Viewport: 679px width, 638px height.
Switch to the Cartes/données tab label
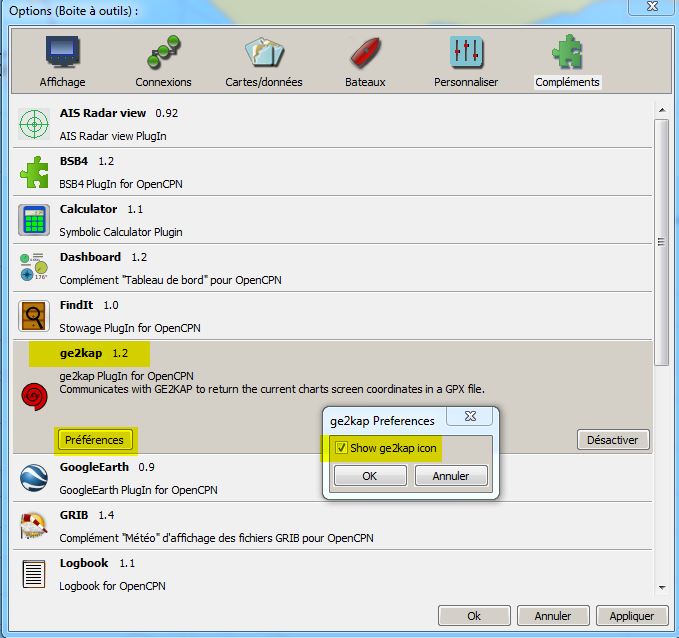point(264,82)
